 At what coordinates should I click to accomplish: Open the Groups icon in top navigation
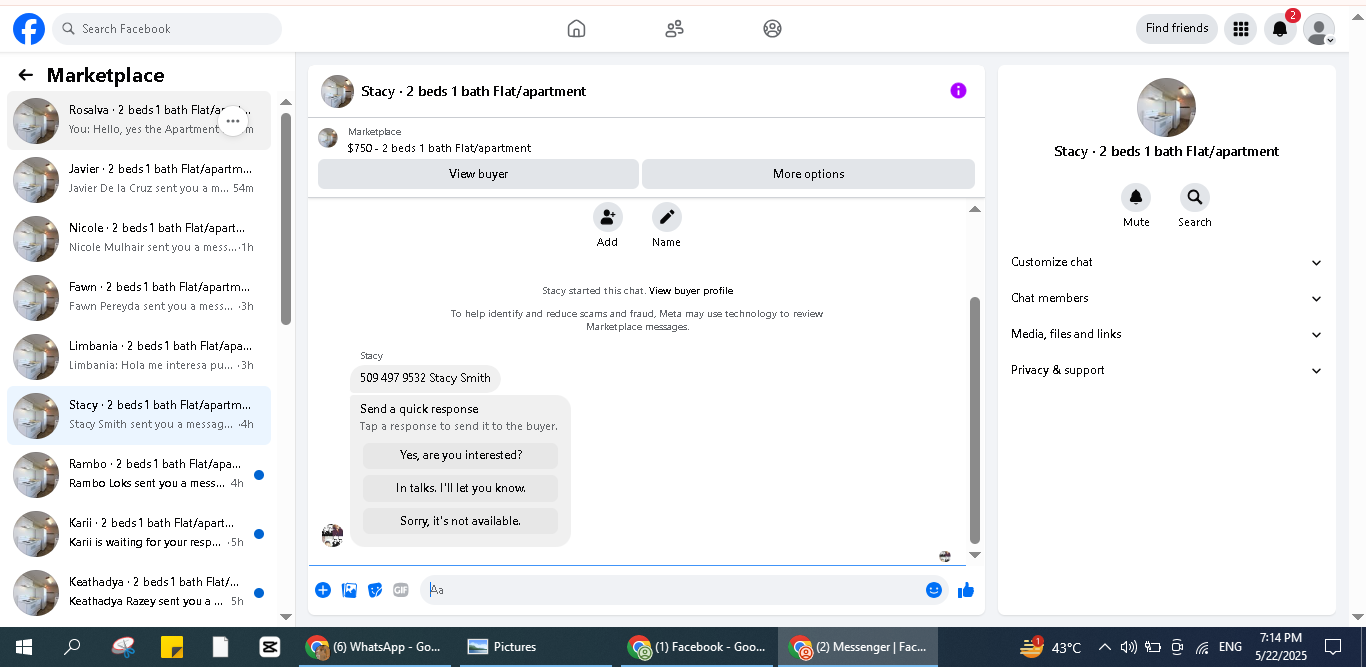[772, 29]
